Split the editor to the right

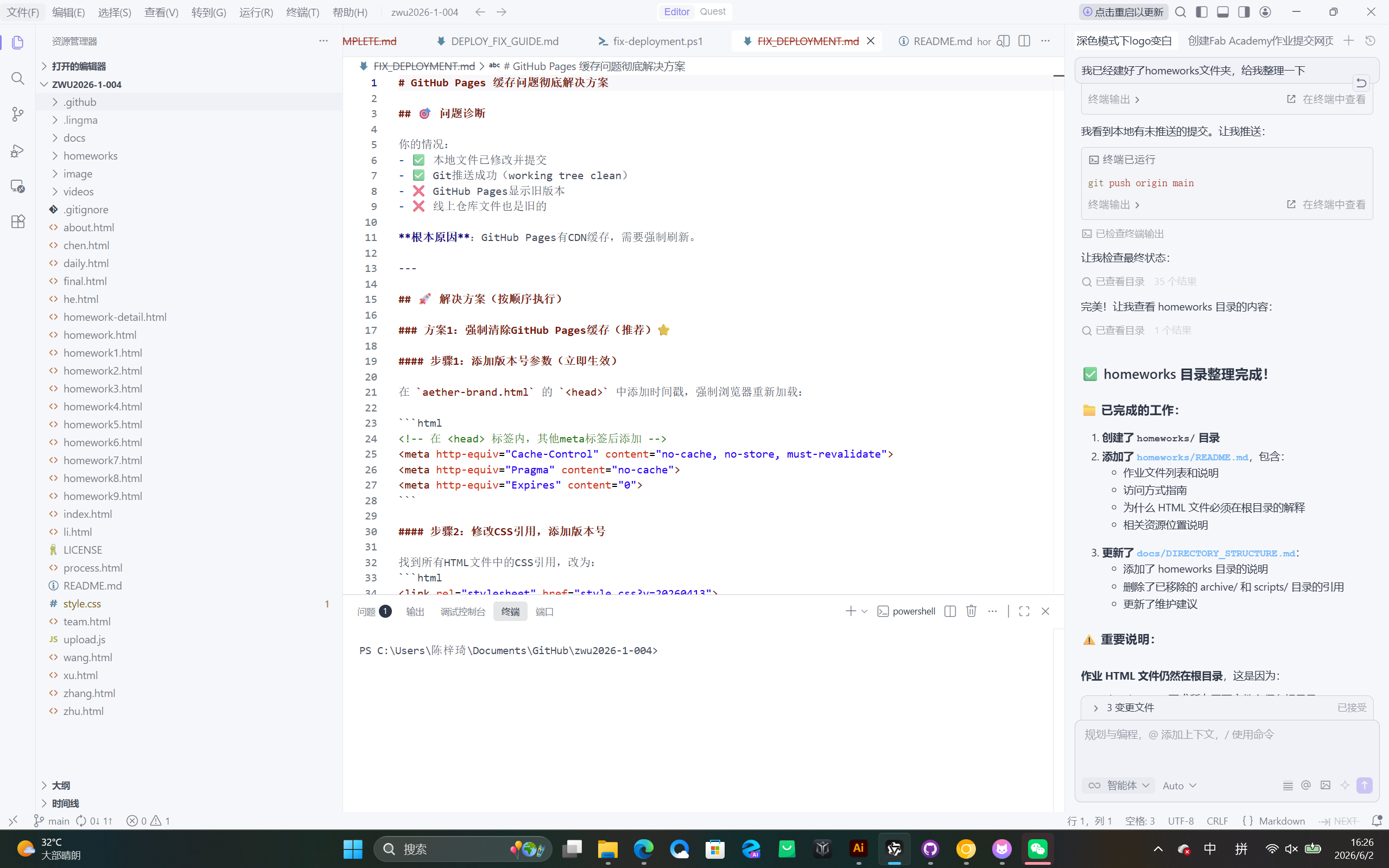click(x=1025, y=41)
